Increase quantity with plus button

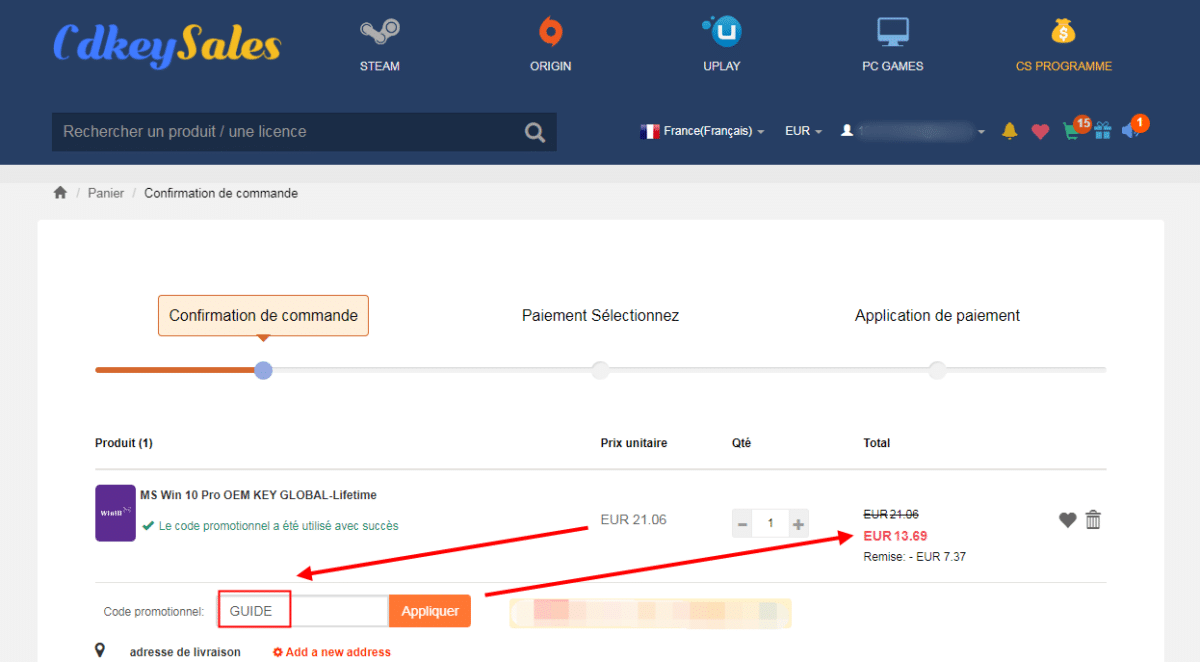point(798,523)
